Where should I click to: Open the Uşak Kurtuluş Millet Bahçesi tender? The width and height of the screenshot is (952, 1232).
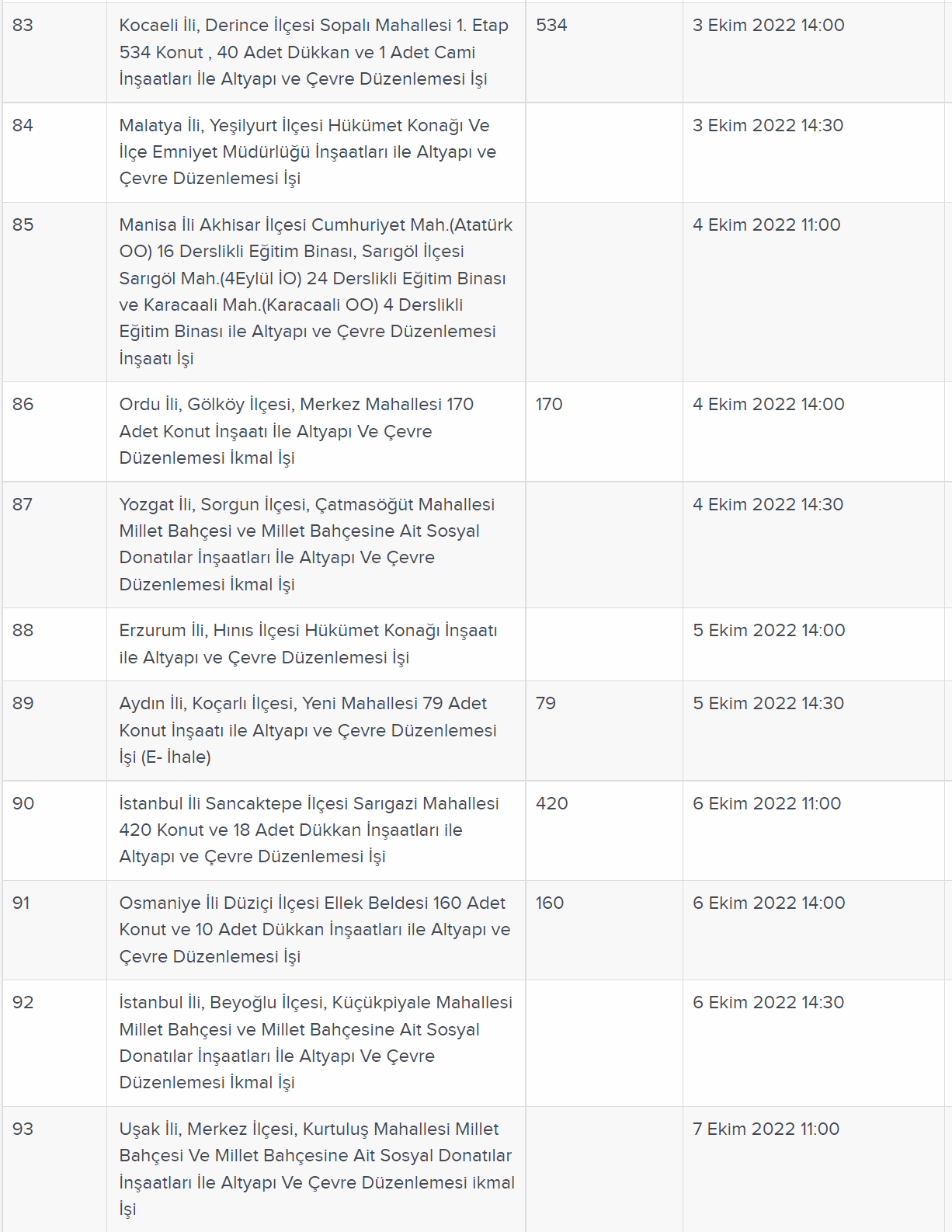coord(317,1169)
